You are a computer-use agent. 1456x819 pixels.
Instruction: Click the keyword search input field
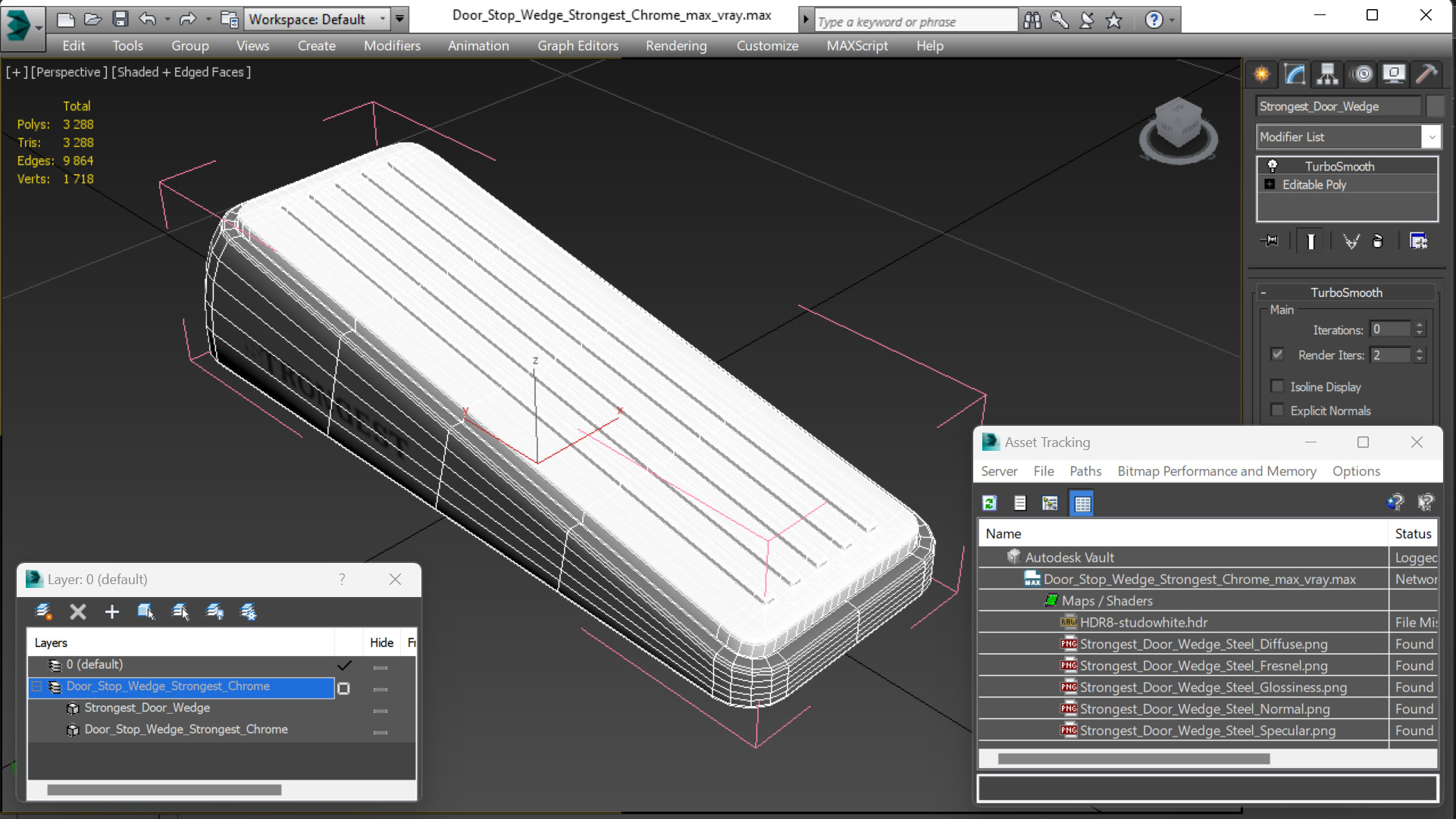[x=915, y=21]
